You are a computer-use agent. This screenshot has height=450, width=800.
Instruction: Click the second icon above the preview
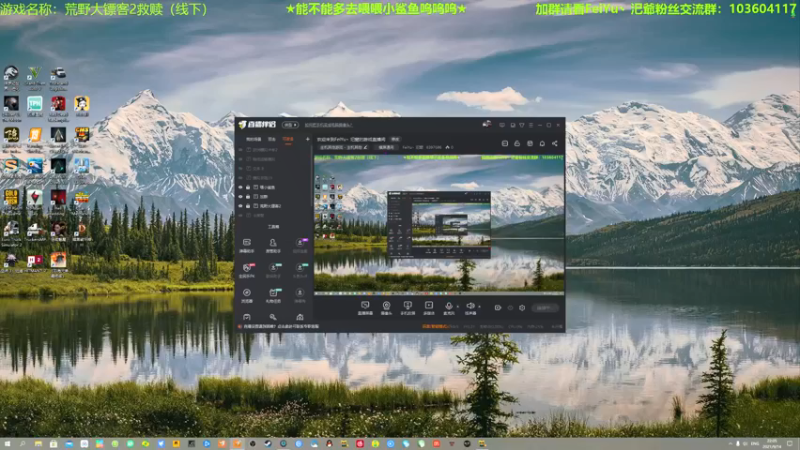[x=517, y=144]
